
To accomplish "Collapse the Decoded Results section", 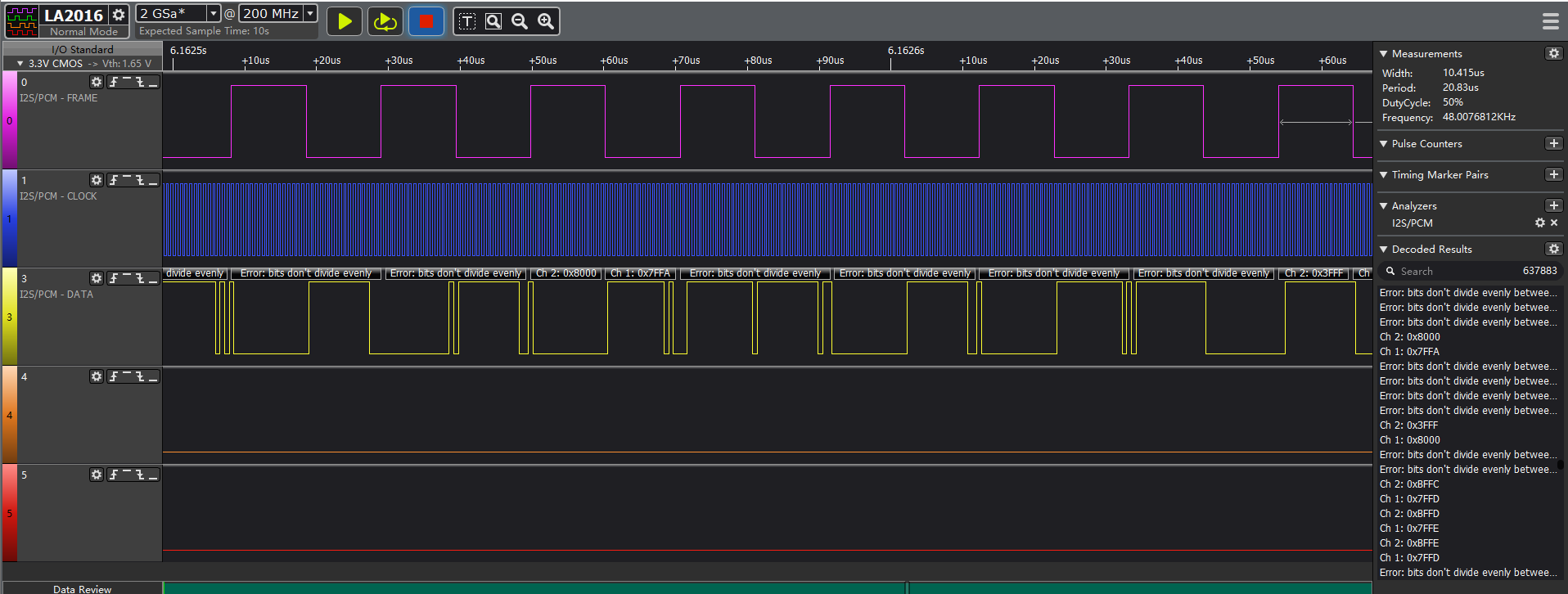I will pyautogui.click(x=1384, y=249).
